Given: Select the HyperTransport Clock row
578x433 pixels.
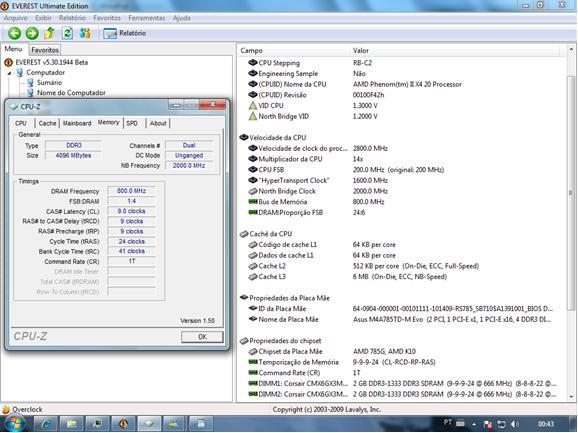Looking at the screenshot, I should tap(401, 181).
